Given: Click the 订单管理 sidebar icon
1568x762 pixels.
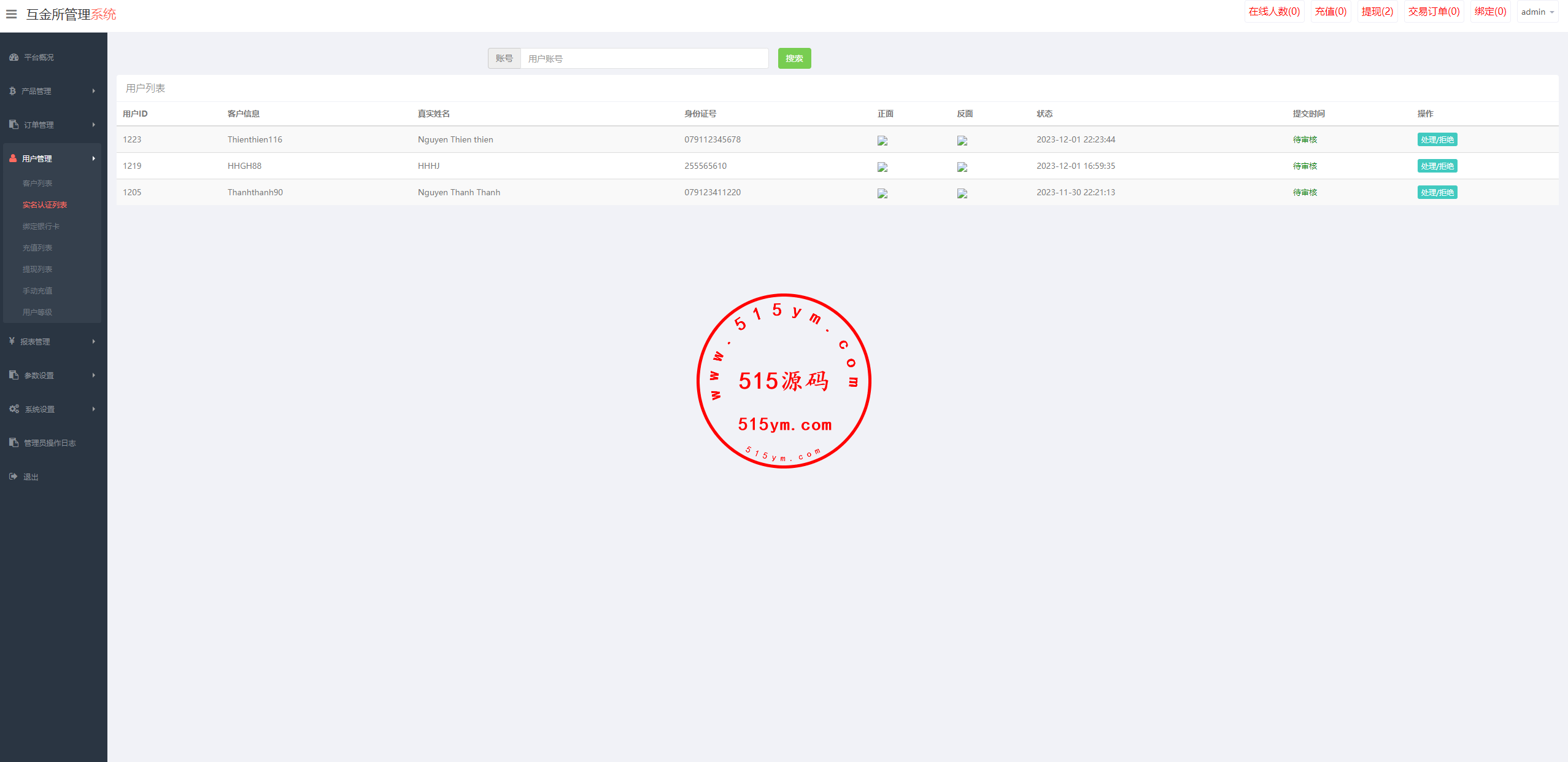Looking at the screenshot, I should 14,125.
